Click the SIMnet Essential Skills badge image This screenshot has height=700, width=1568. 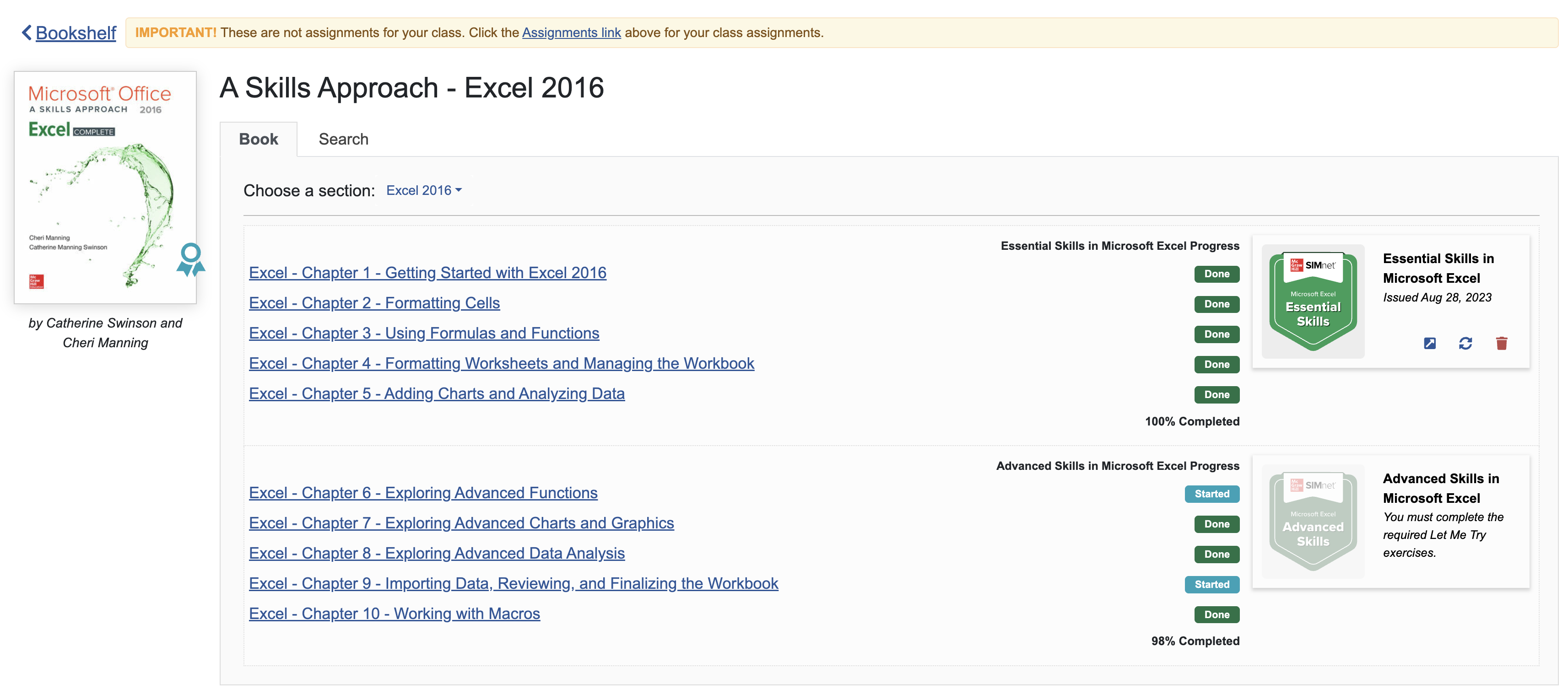tap(1312, 300)
